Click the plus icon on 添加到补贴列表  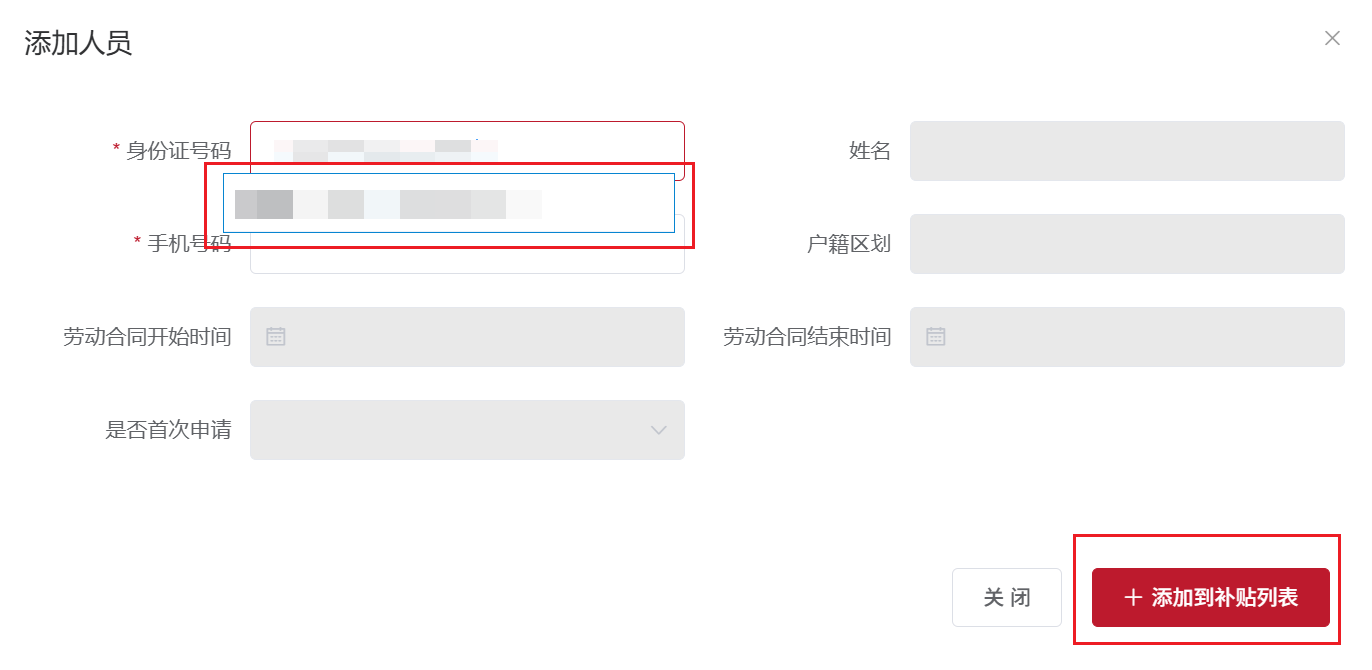pyautogui.click(x=1133, y=598)
